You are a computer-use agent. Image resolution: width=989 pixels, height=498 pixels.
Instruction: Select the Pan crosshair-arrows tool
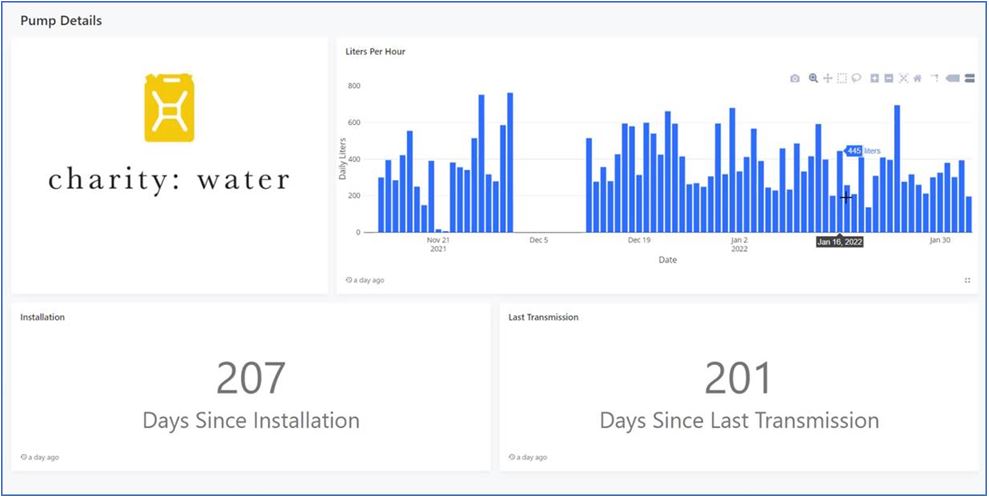tap(828, 78)
